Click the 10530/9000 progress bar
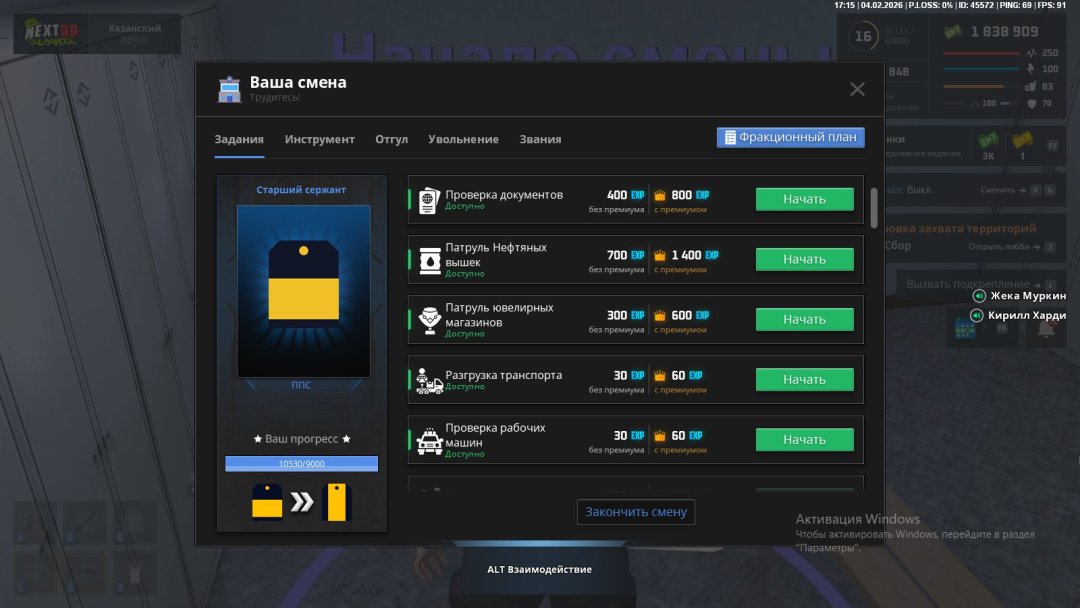 301,464
